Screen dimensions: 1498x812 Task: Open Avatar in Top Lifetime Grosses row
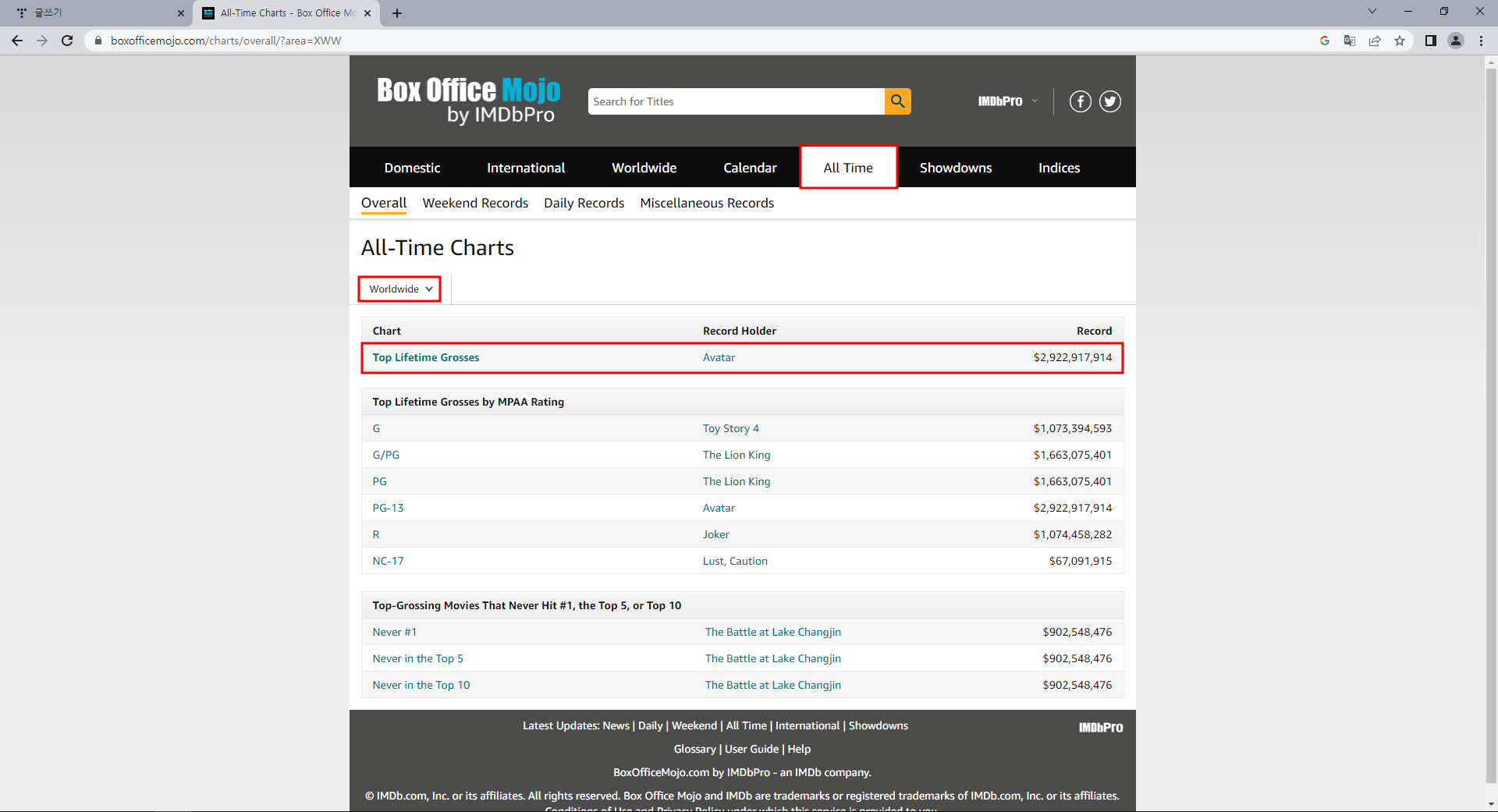tap(719, 357)
